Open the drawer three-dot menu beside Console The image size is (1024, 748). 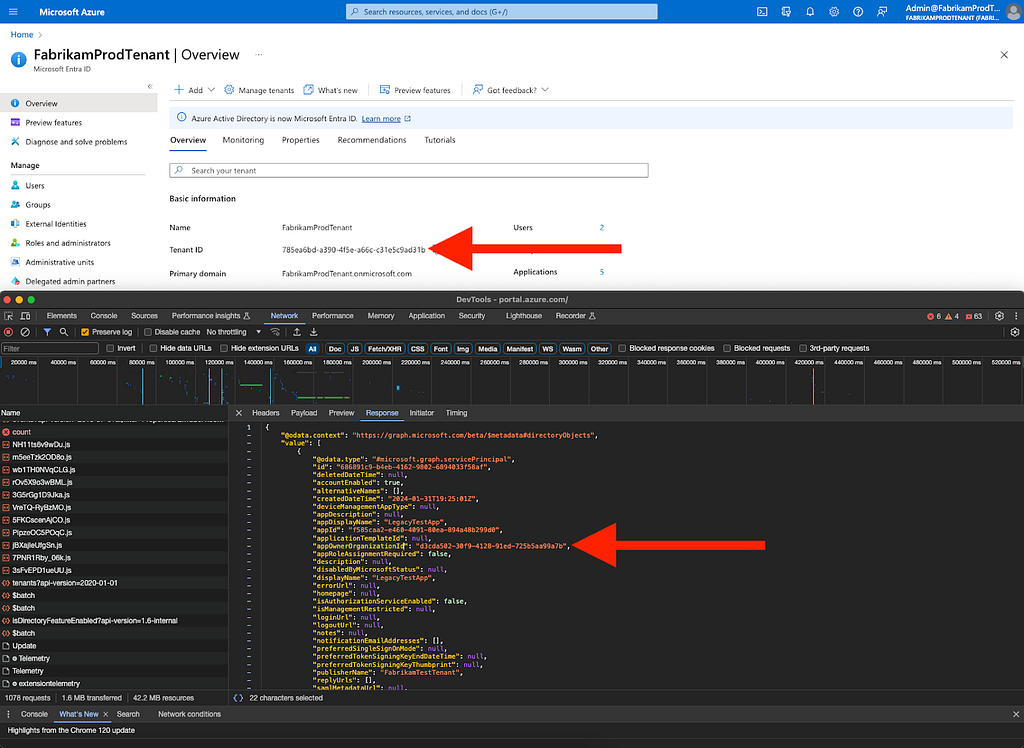[8, 715]
